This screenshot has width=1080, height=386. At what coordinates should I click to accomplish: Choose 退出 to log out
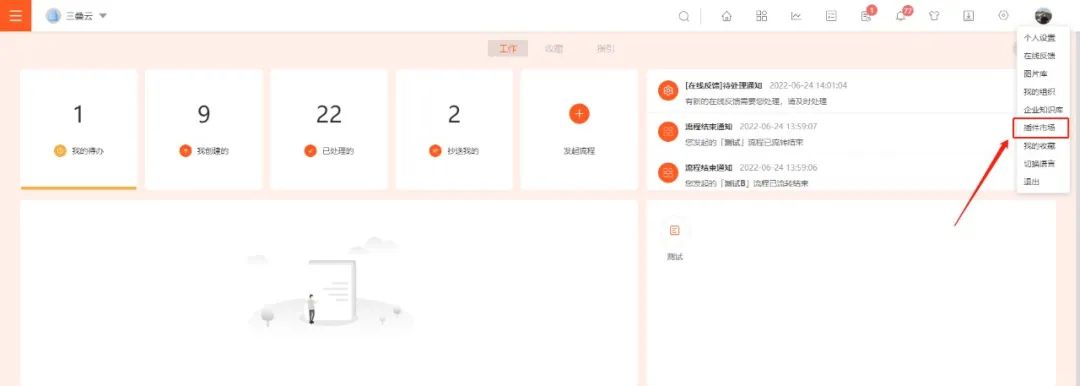pyautogui.click(x=1031, y=182)
